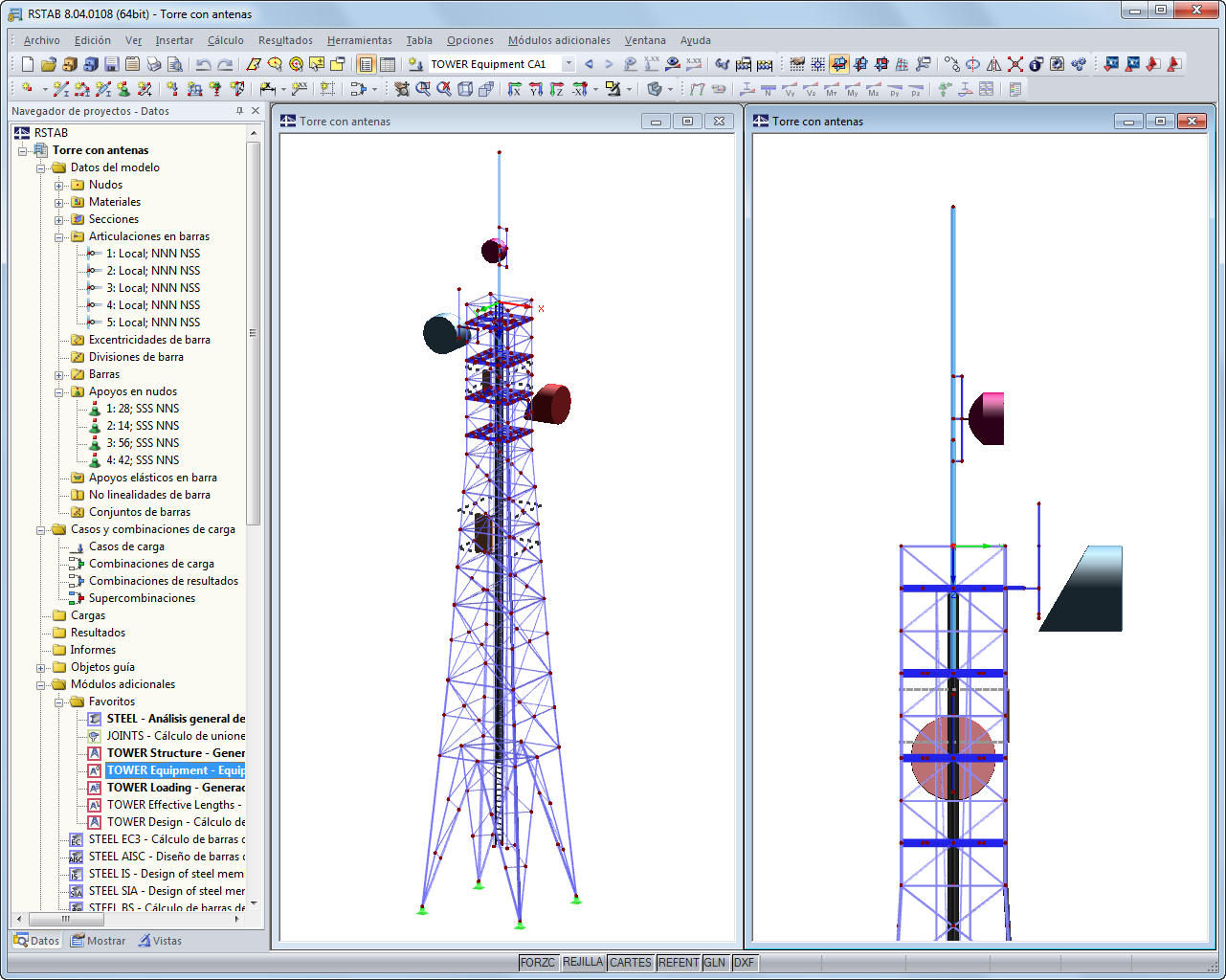The width and height of the screenshot is (1226, 980).
Task: Create a new model with the blank page icon
Action: (27, 64)
